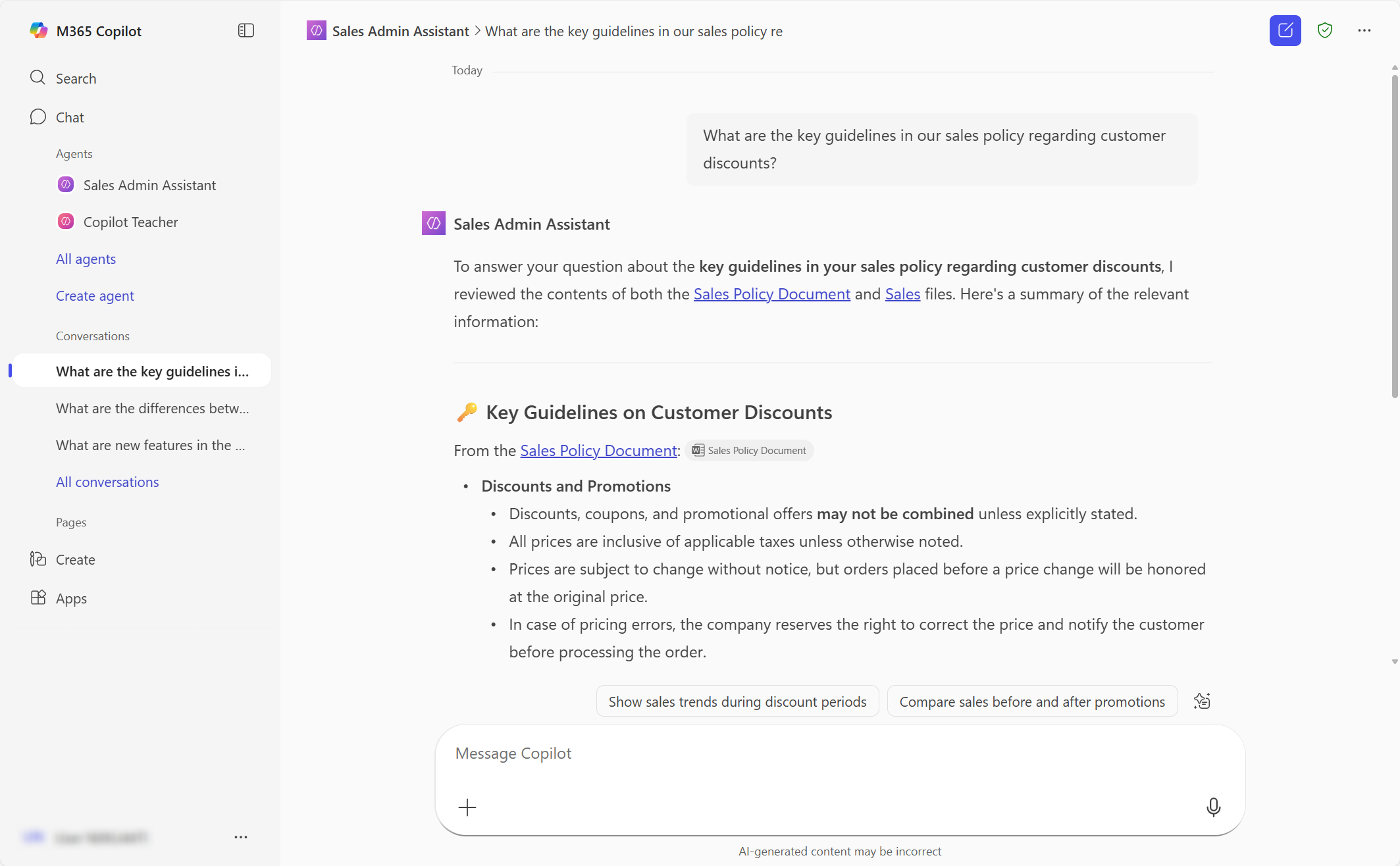Open Search in the sidebar
The width and height of the screenshot is (1400, 866).
[x=76, y=78]
